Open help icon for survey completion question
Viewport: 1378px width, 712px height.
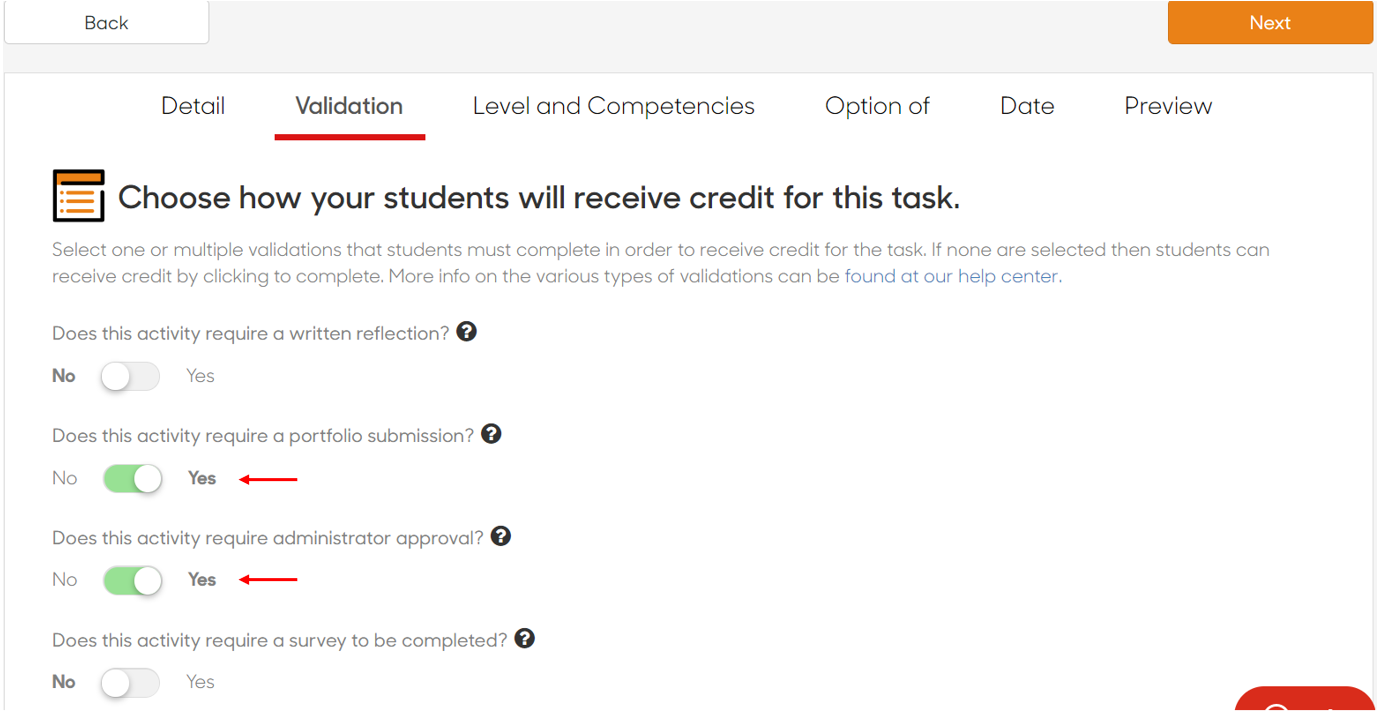pyautogui.click(x=525, y=638)
